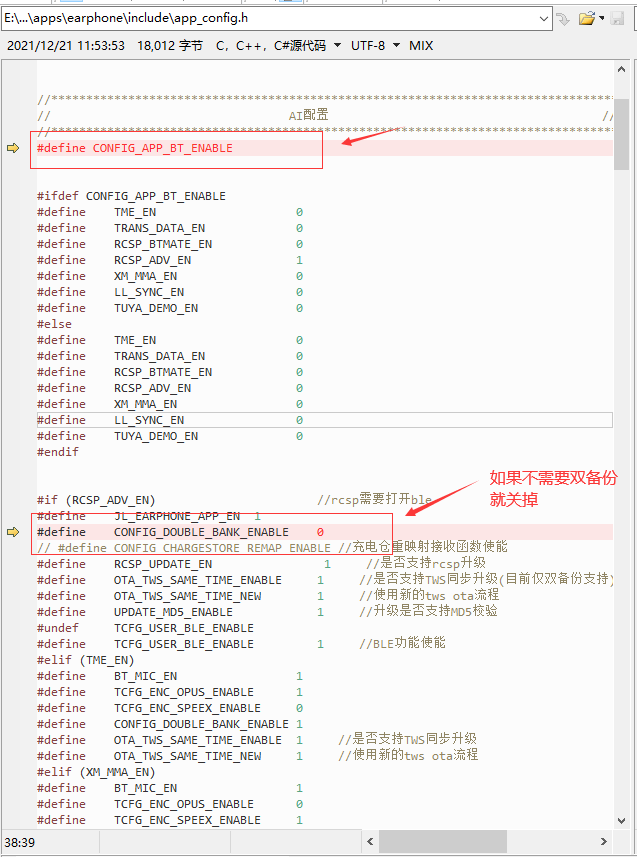
Task: Click yellow gutter arrow at CONFIG_APP_BT_ENABLE line
Action: click(x=13, y=148)
